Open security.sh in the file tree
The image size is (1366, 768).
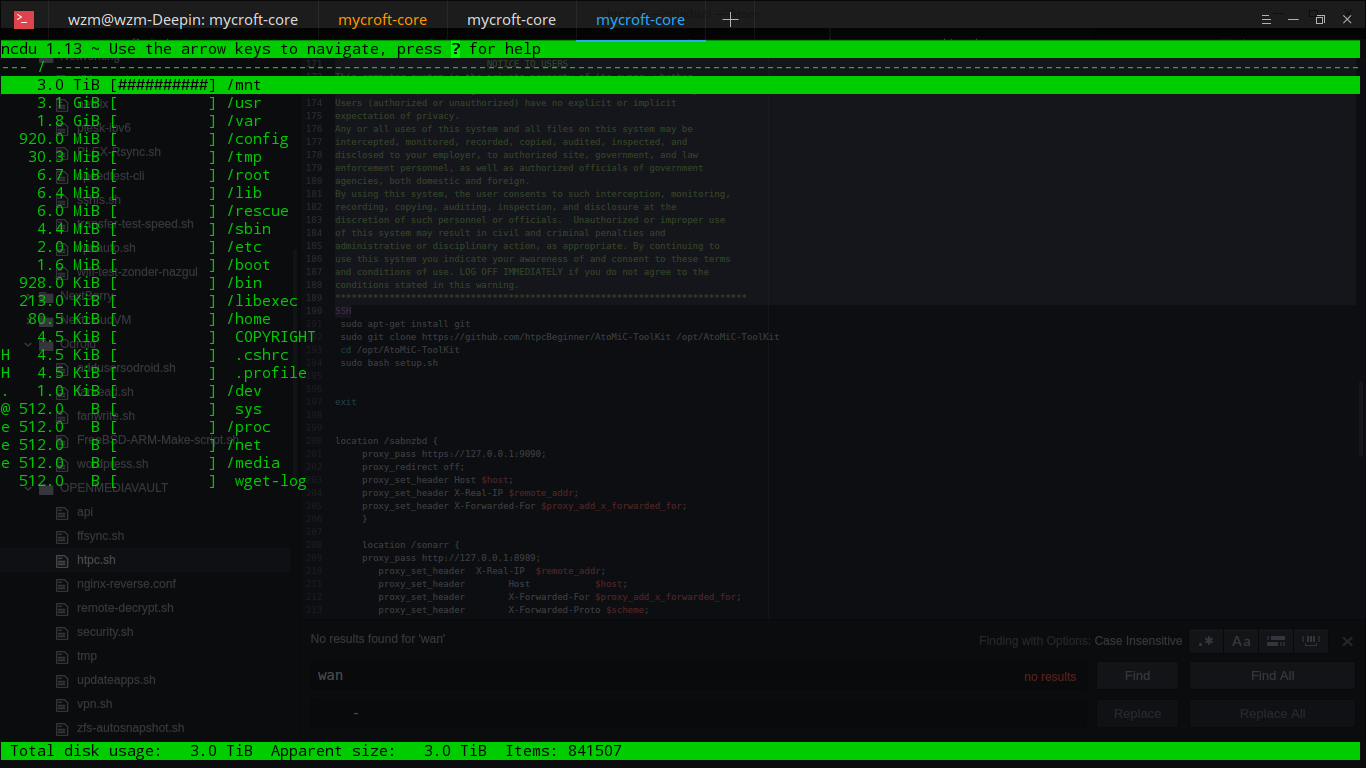pyautogui.click(x=105, y=632)
